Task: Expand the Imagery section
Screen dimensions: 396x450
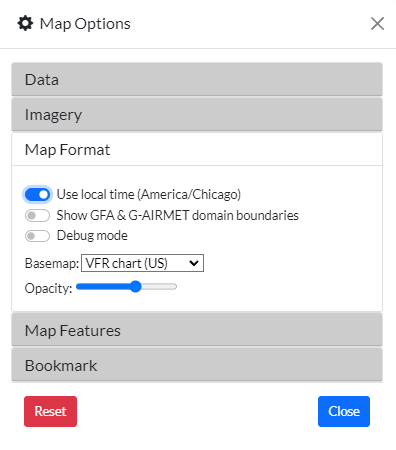Action: (x=197, y=115)
